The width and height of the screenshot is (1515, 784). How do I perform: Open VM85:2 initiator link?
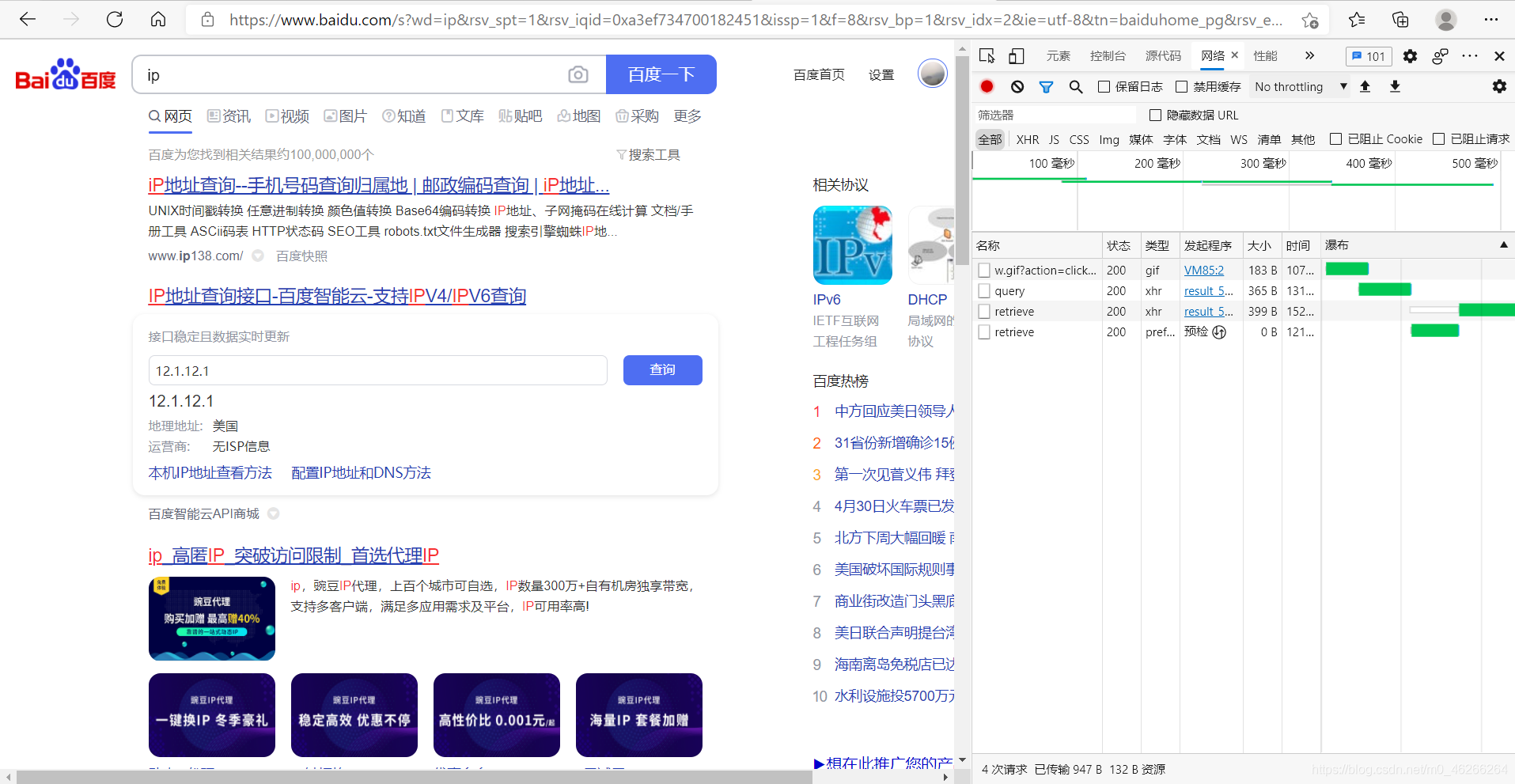pos(1203,271)
